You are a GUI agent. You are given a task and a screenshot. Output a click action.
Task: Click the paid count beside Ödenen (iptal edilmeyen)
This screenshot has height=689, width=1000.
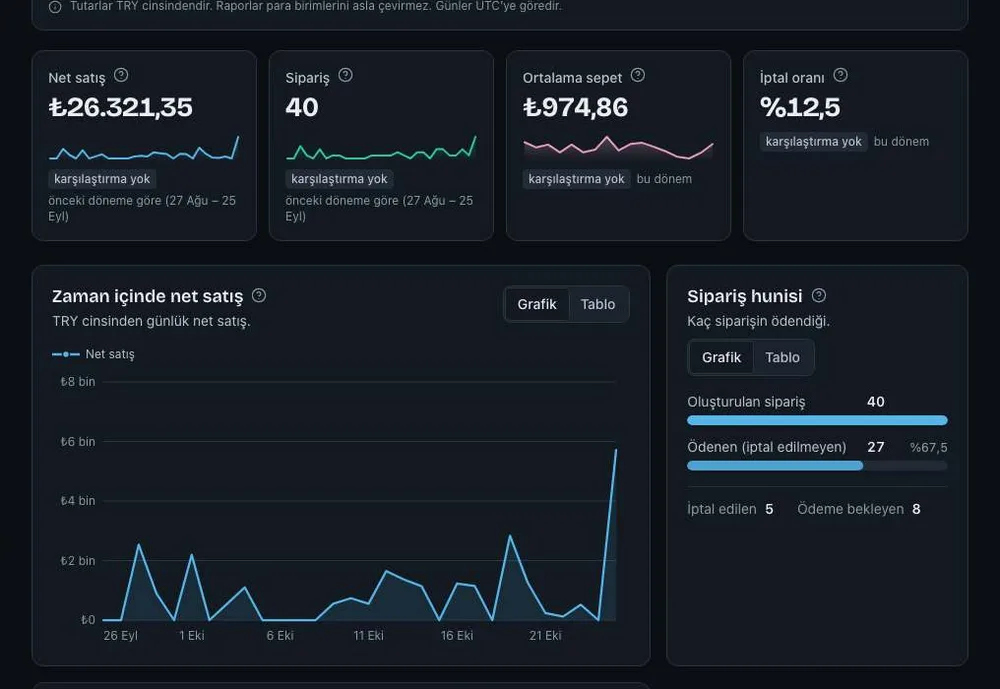tap(876, 447)
